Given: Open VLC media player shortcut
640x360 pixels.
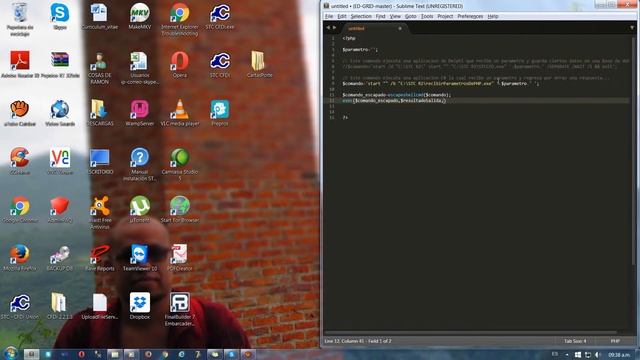Looking at the screenshot, I should coord(180,113).
